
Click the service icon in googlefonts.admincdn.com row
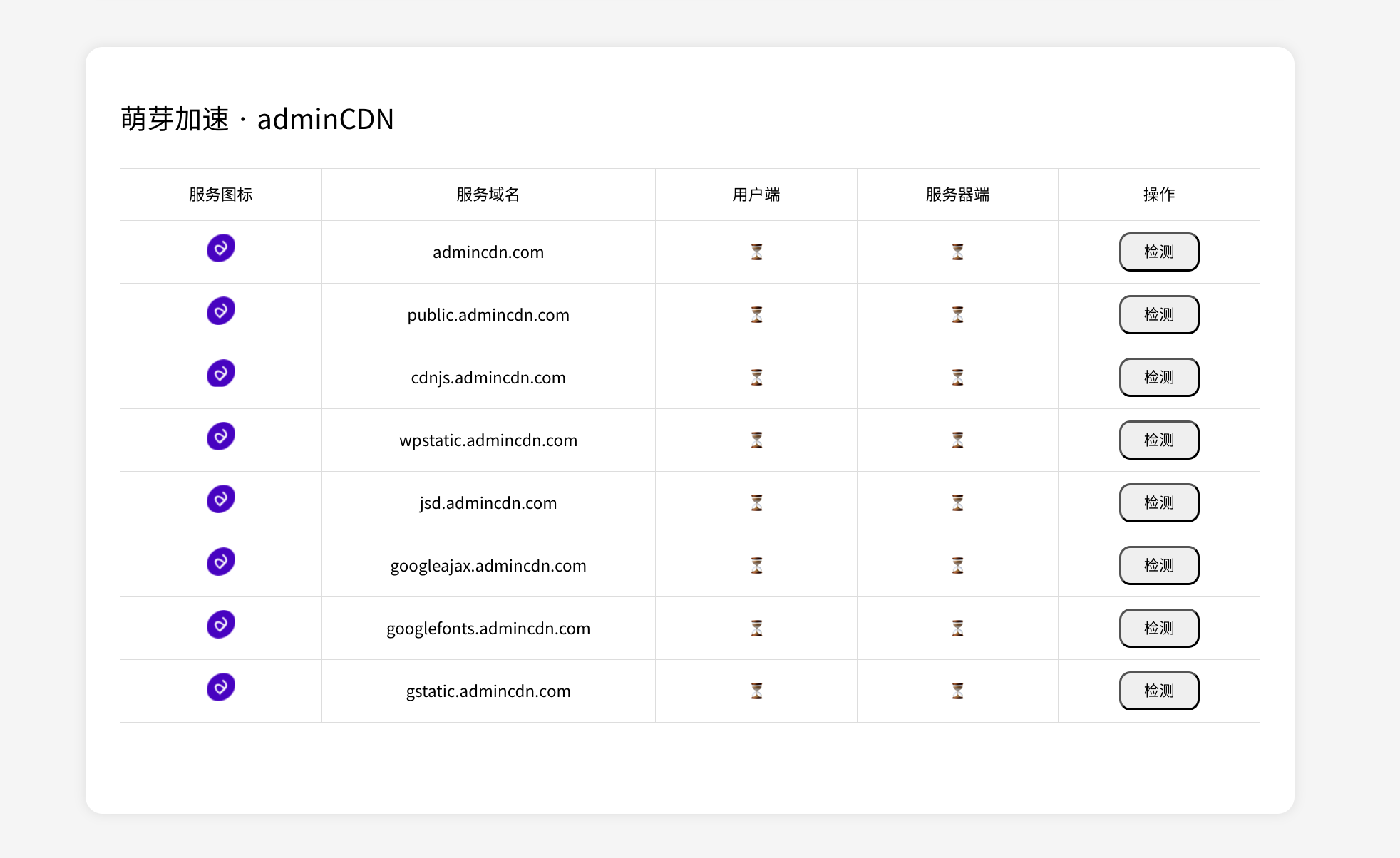pos(221,624)
